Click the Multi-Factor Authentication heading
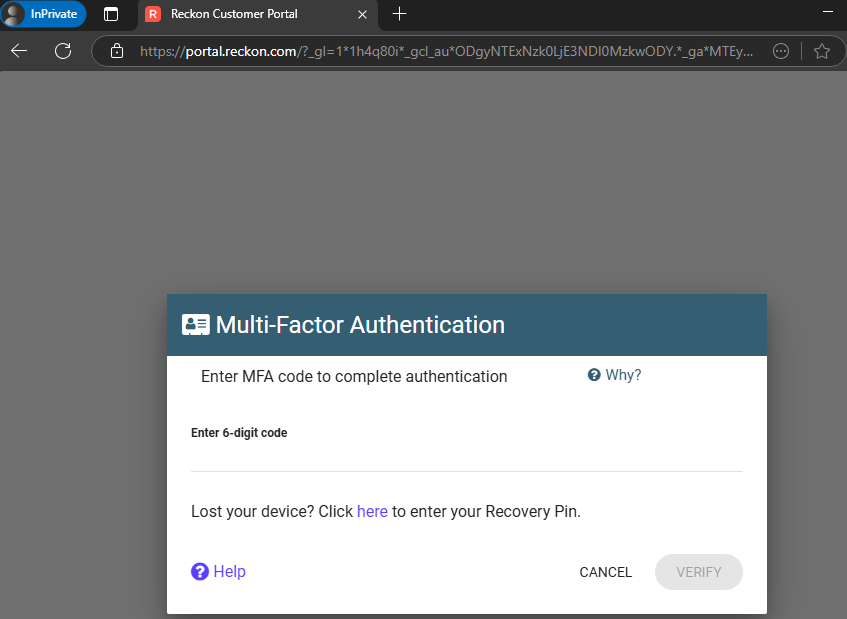Screen dimensions: 847x619 360,325
